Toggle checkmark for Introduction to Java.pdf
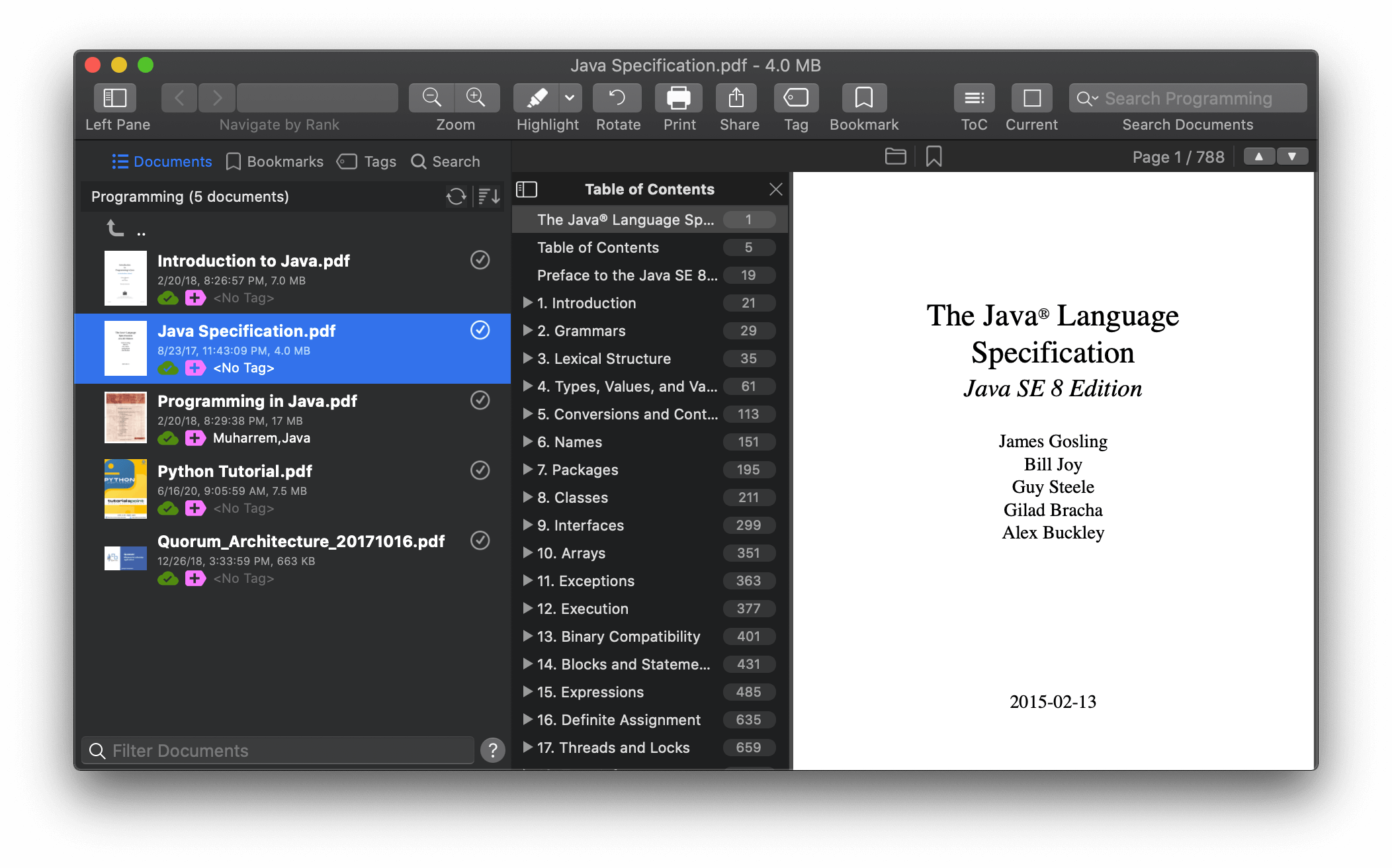1392x868 pixels. coord(480,260)
